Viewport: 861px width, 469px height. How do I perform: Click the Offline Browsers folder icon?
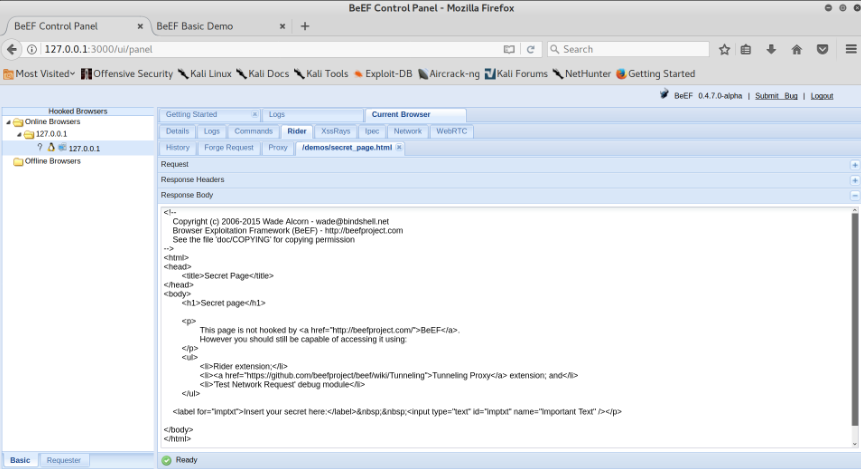[18, 161]
